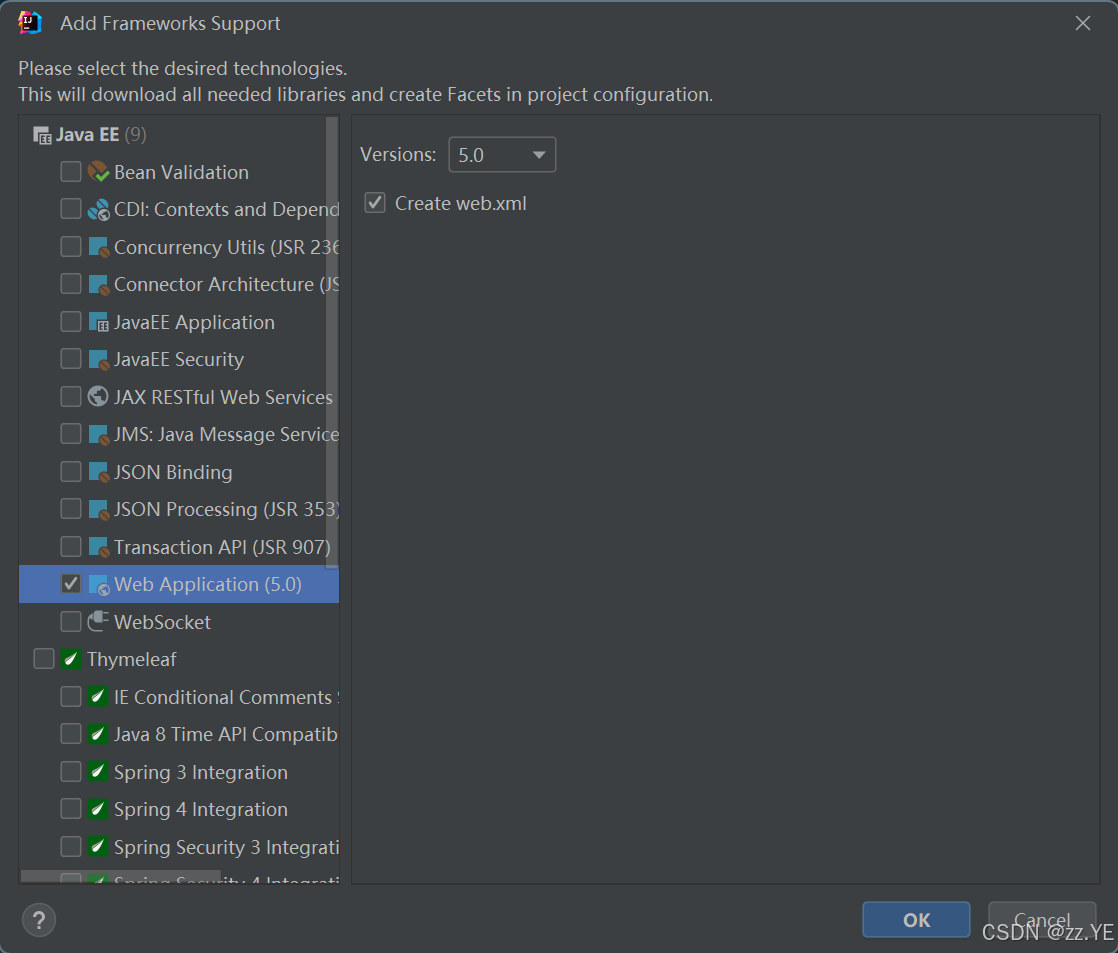Click the IntelliJ IDEA logo in title bar

30,23
